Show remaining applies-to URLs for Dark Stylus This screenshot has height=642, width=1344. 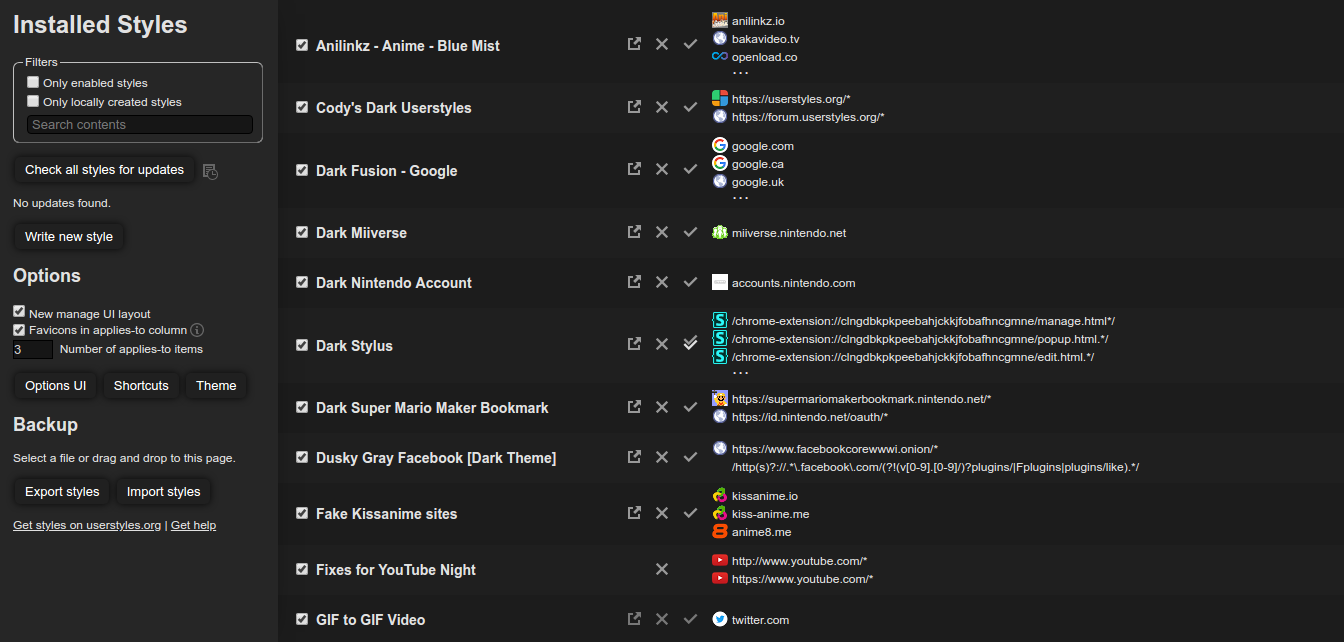click(x=740, y=373)
